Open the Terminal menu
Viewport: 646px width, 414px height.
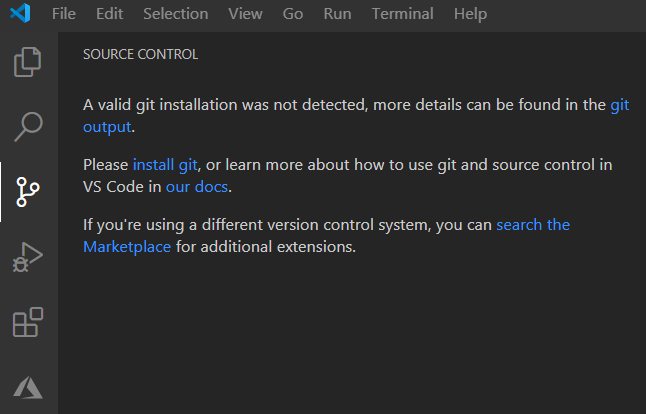(403, 14)
